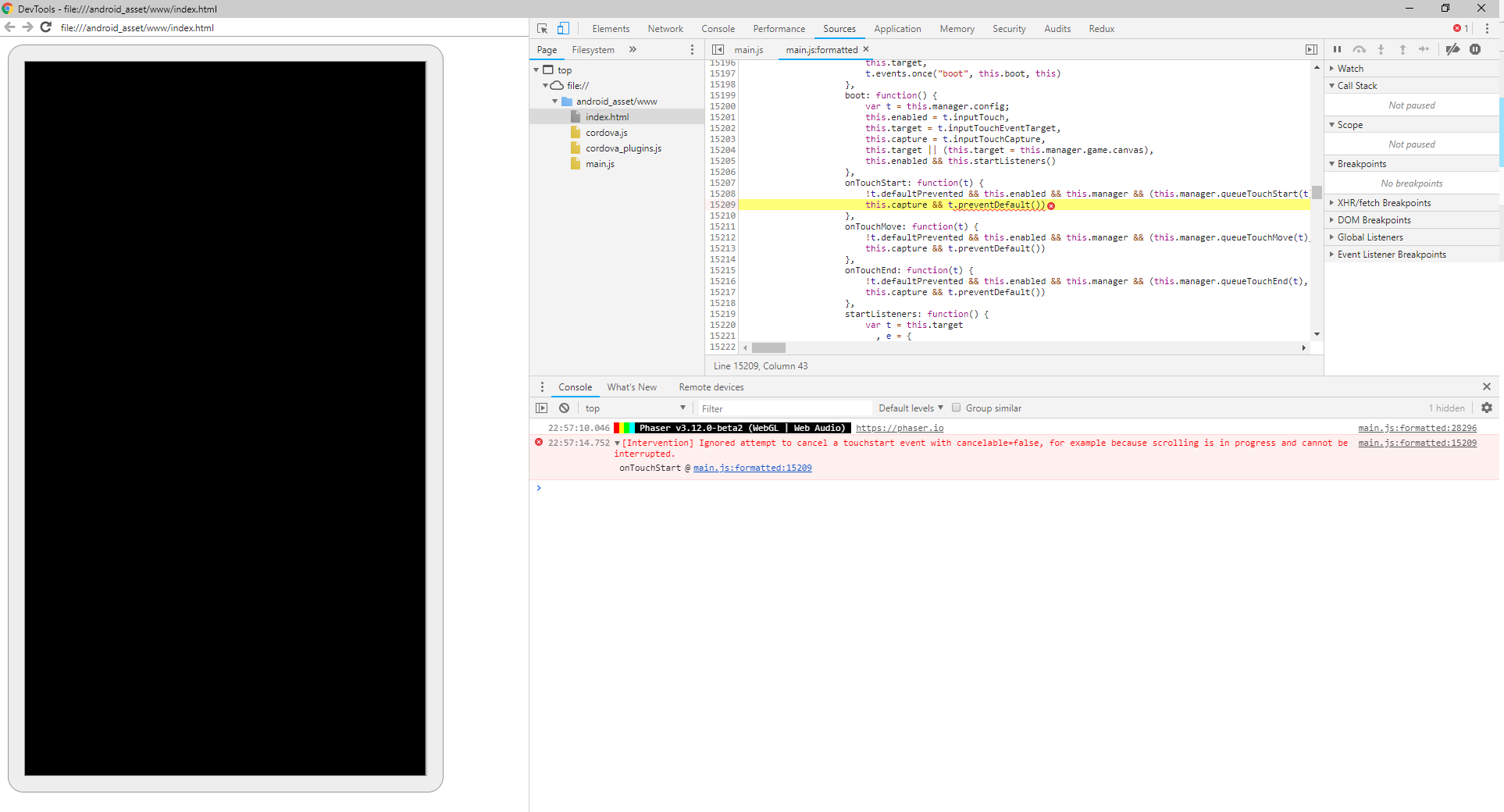
Task: Step over next function call icon
Action: (x=1360, y=49)
